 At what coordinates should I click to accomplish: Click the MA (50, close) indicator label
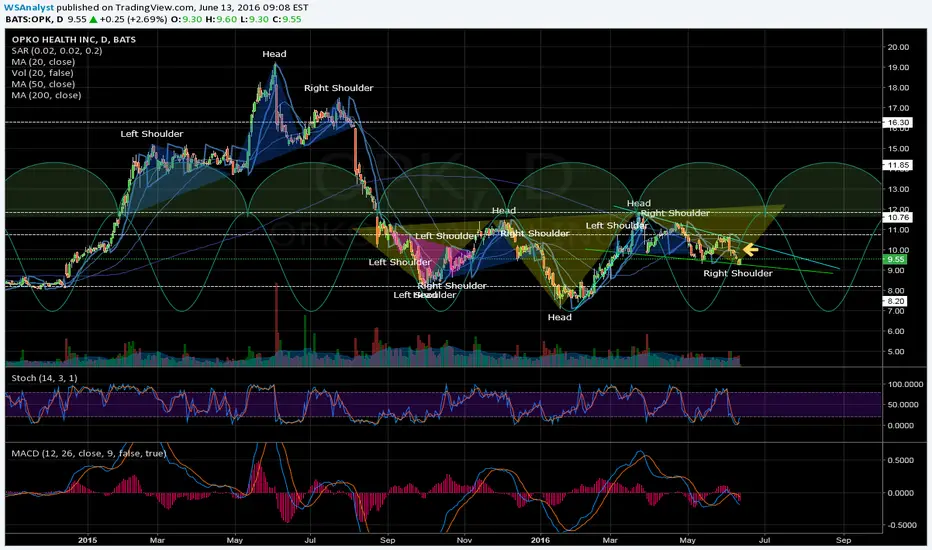point(43,84)
